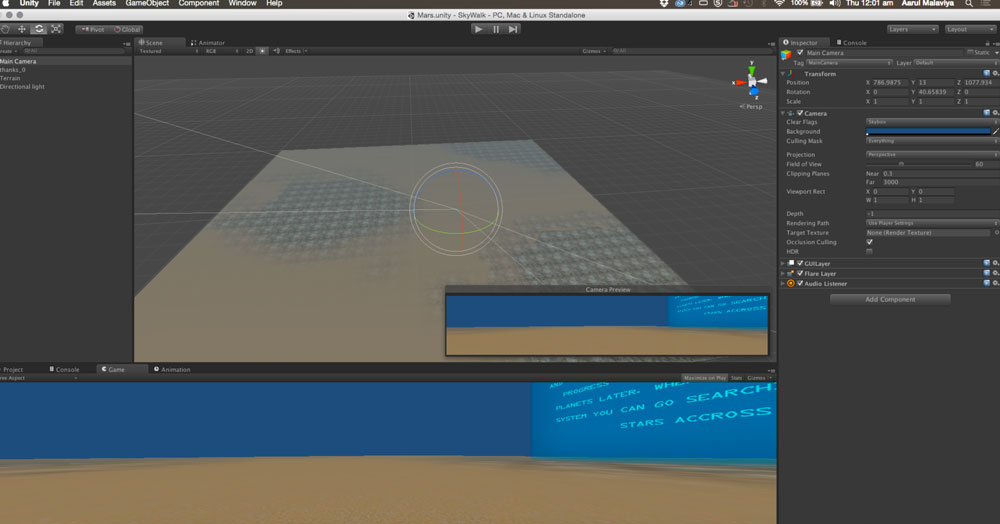Disable the Occlusion Culling checkbox

click(869, 242)
